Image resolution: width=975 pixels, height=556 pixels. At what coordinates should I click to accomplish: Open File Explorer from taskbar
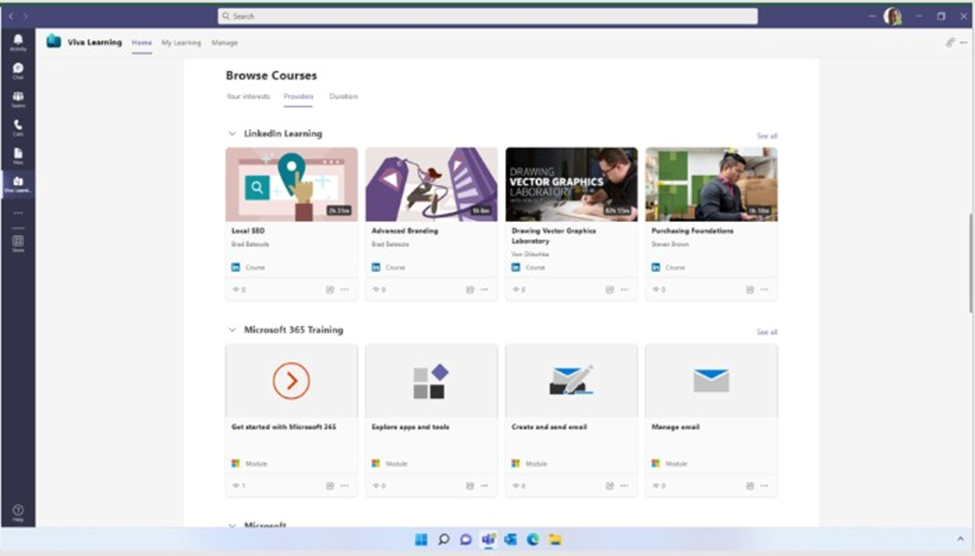(555, 539)
